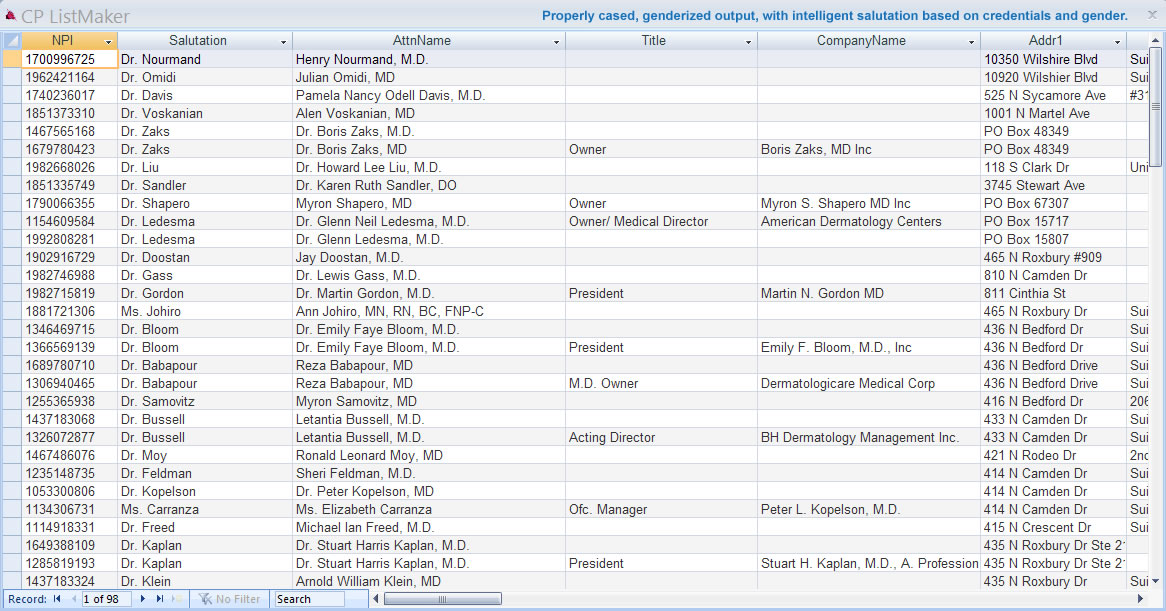Image resolution: width=1166 pixels, height=611 pixels.
Task: Expand the Salutation column dropdown arrow
Action: click(x=283, y=42)
